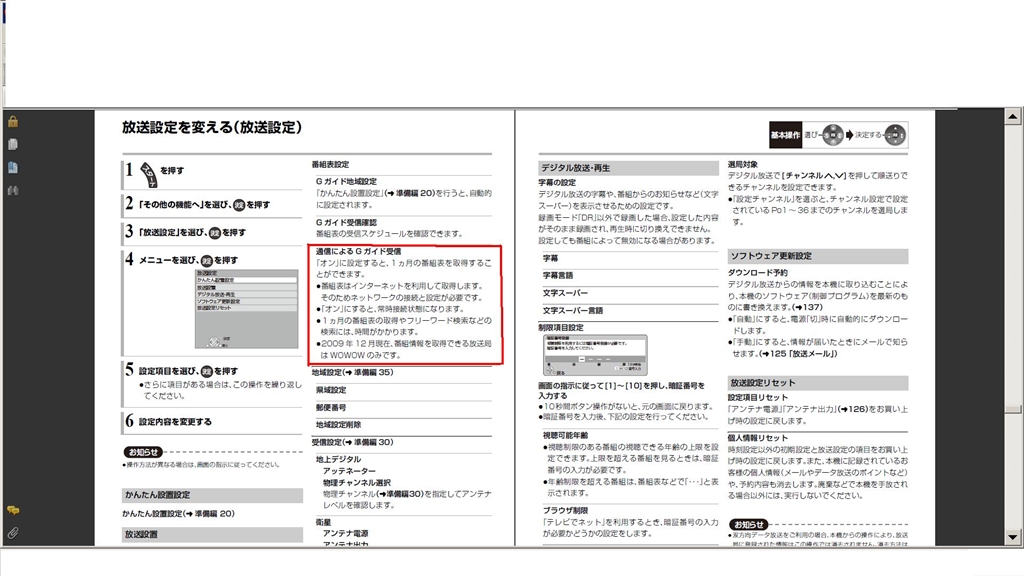Image resolution: width=1024 pixels, height=576 pixels.
Task: Follow the かんたん設置設定(→準備編 20) reference
Action: pyautogui.click(x=178, y=514)
